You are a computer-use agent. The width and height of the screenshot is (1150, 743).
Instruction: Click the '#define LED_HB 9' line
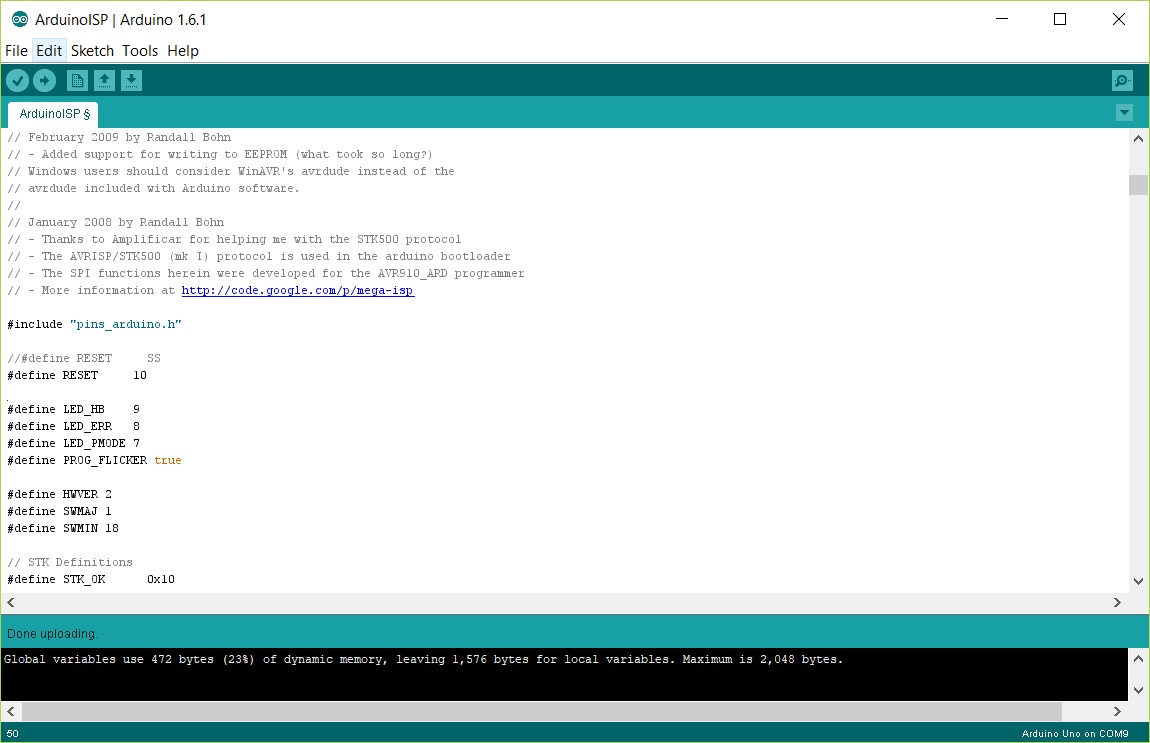pos(73,409)
